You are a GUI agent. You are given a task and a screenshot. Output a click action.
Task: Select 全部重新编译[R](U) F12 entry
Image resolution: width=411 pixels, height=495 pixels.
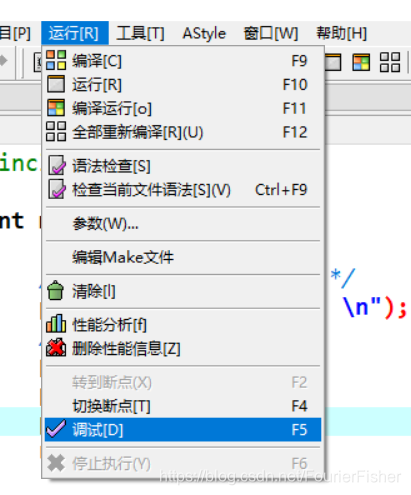coord(183,132)
